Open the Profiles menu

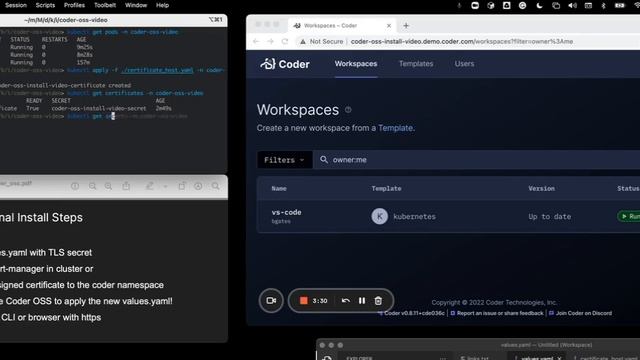pyautogui.click(x=74, y=5)
